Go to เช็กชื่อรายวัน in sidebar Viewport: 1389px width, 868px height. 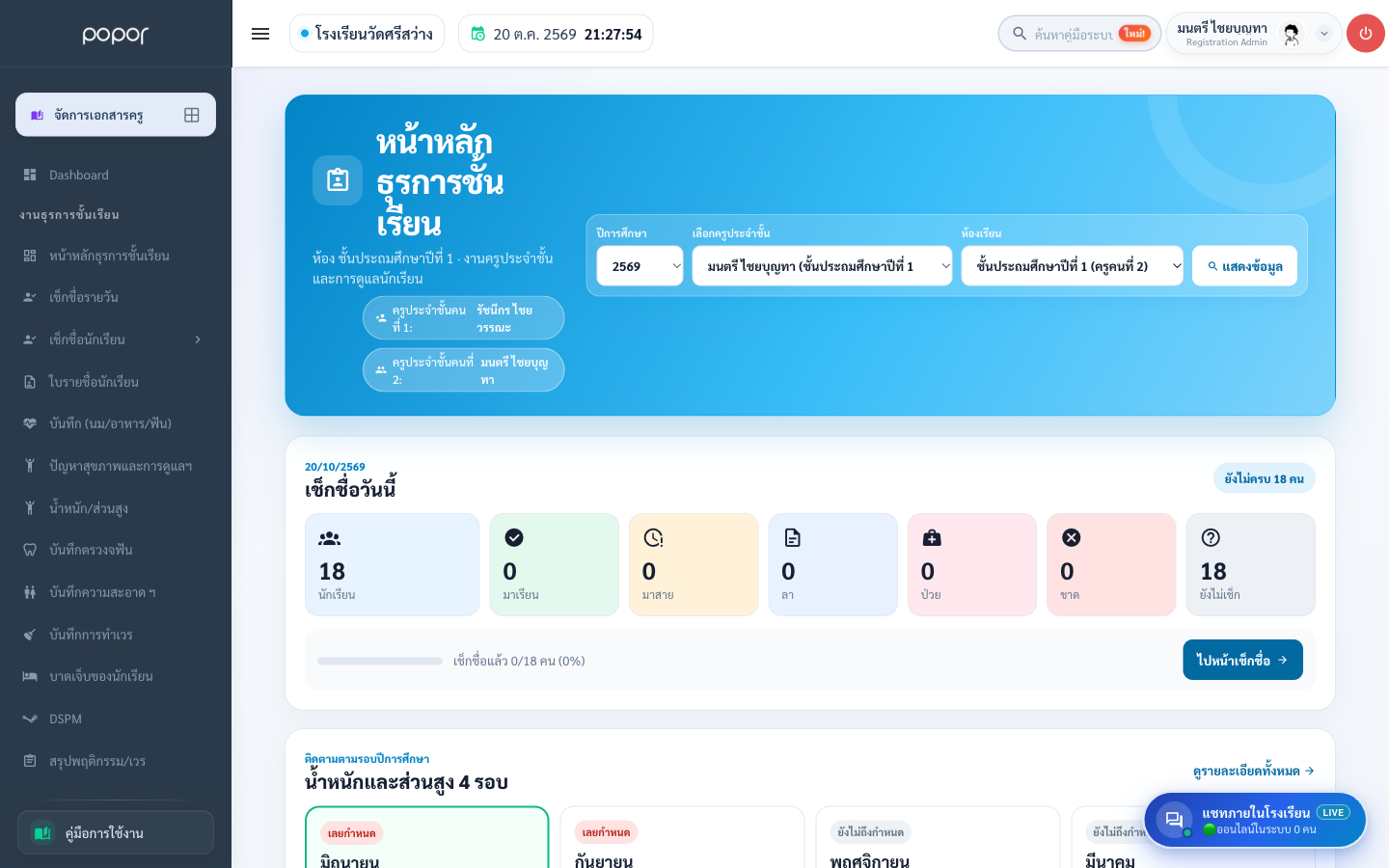pyautogui.click(x=116, y=297)
